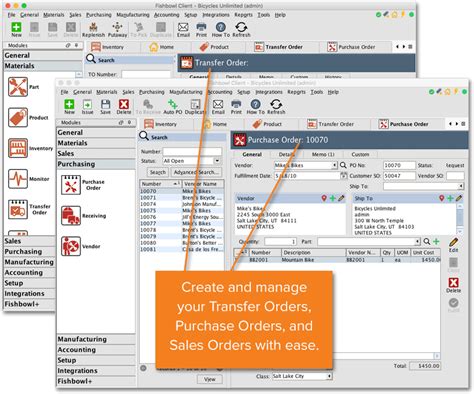Open Fulfillment Date calendar picker
The height and width of the screenshot is (394, 474).
coord(343,175)
